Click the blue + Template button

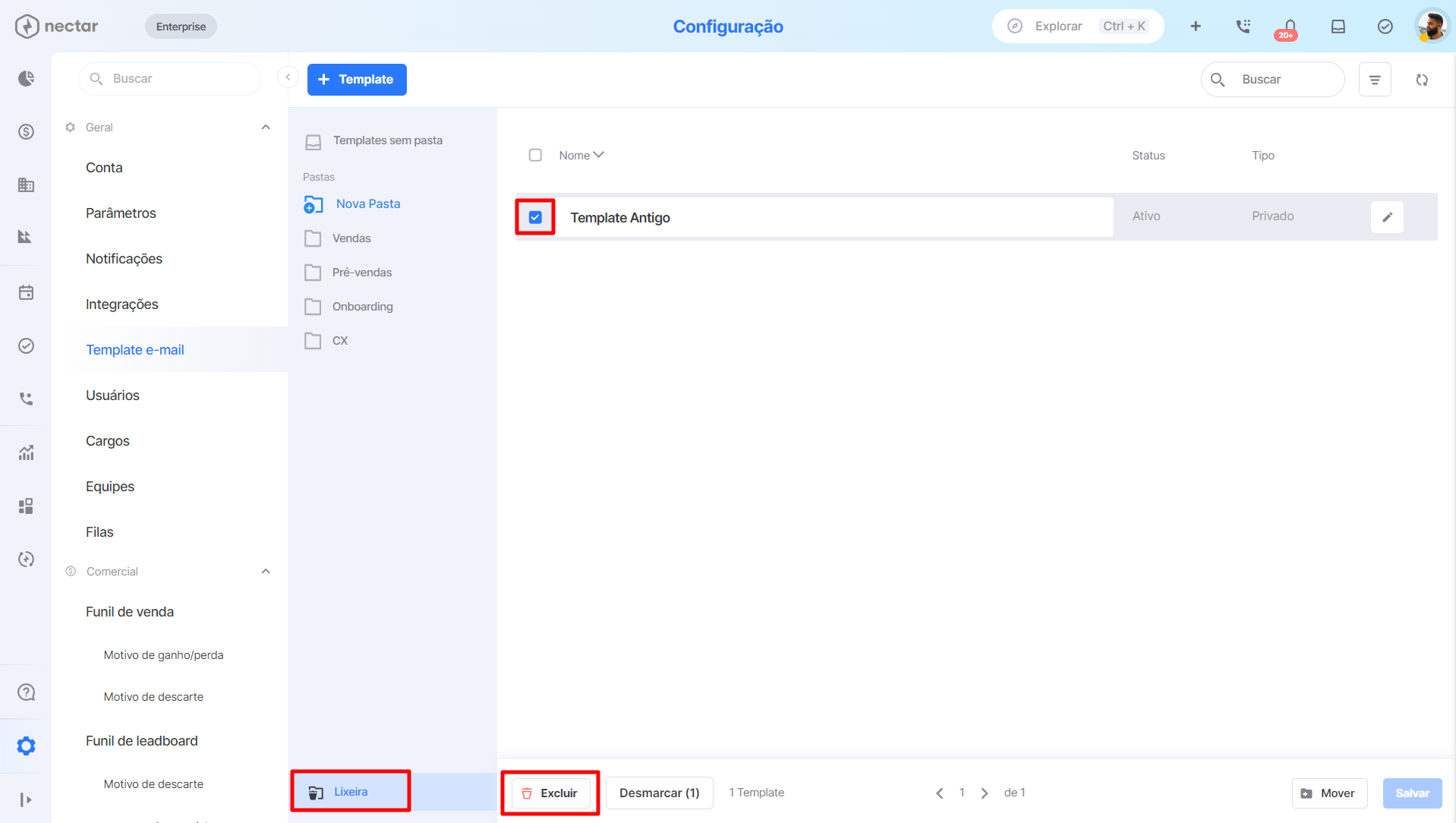[x=357, y=80]
